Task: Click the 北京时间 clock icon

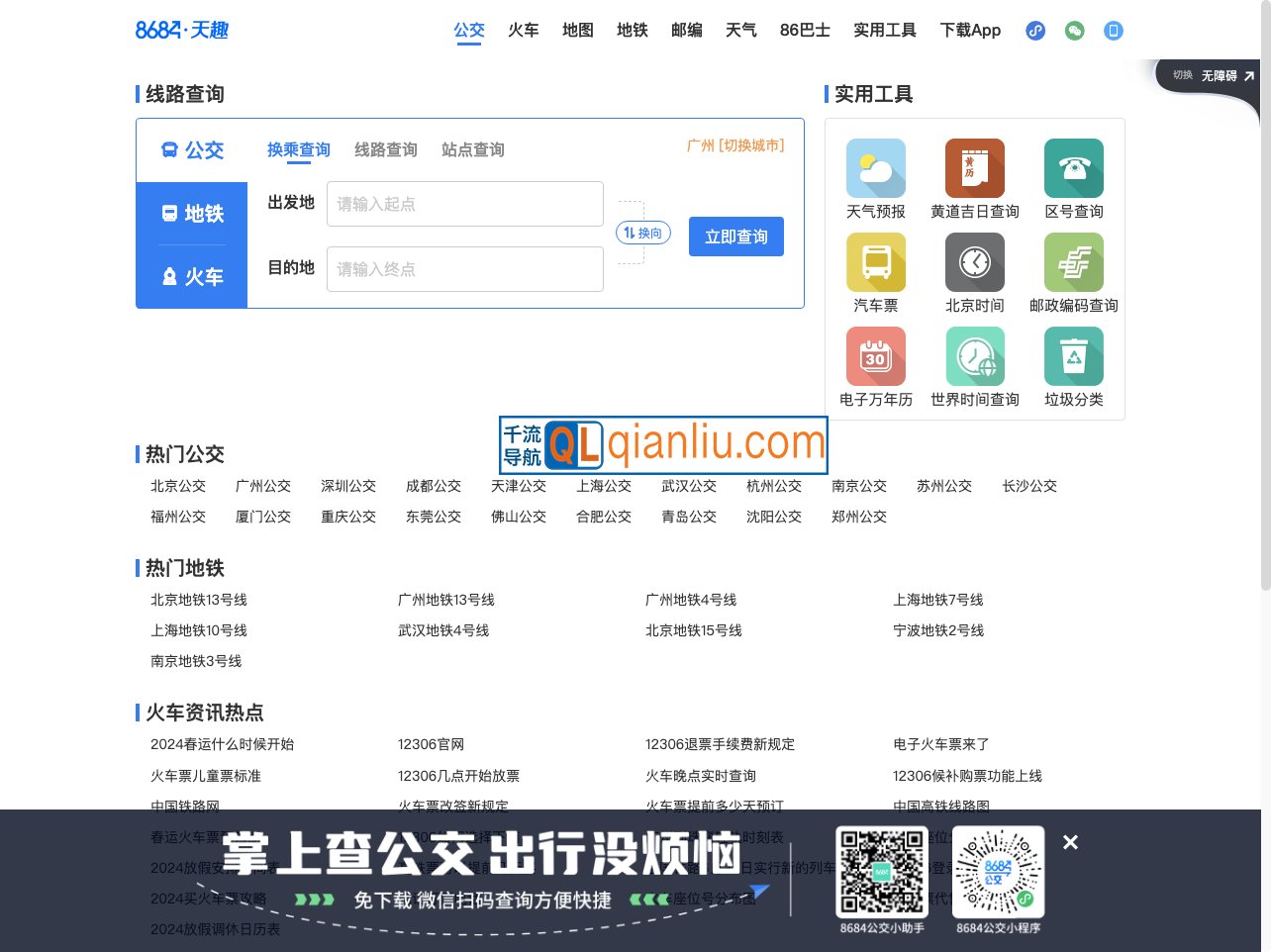Action: 974,262
